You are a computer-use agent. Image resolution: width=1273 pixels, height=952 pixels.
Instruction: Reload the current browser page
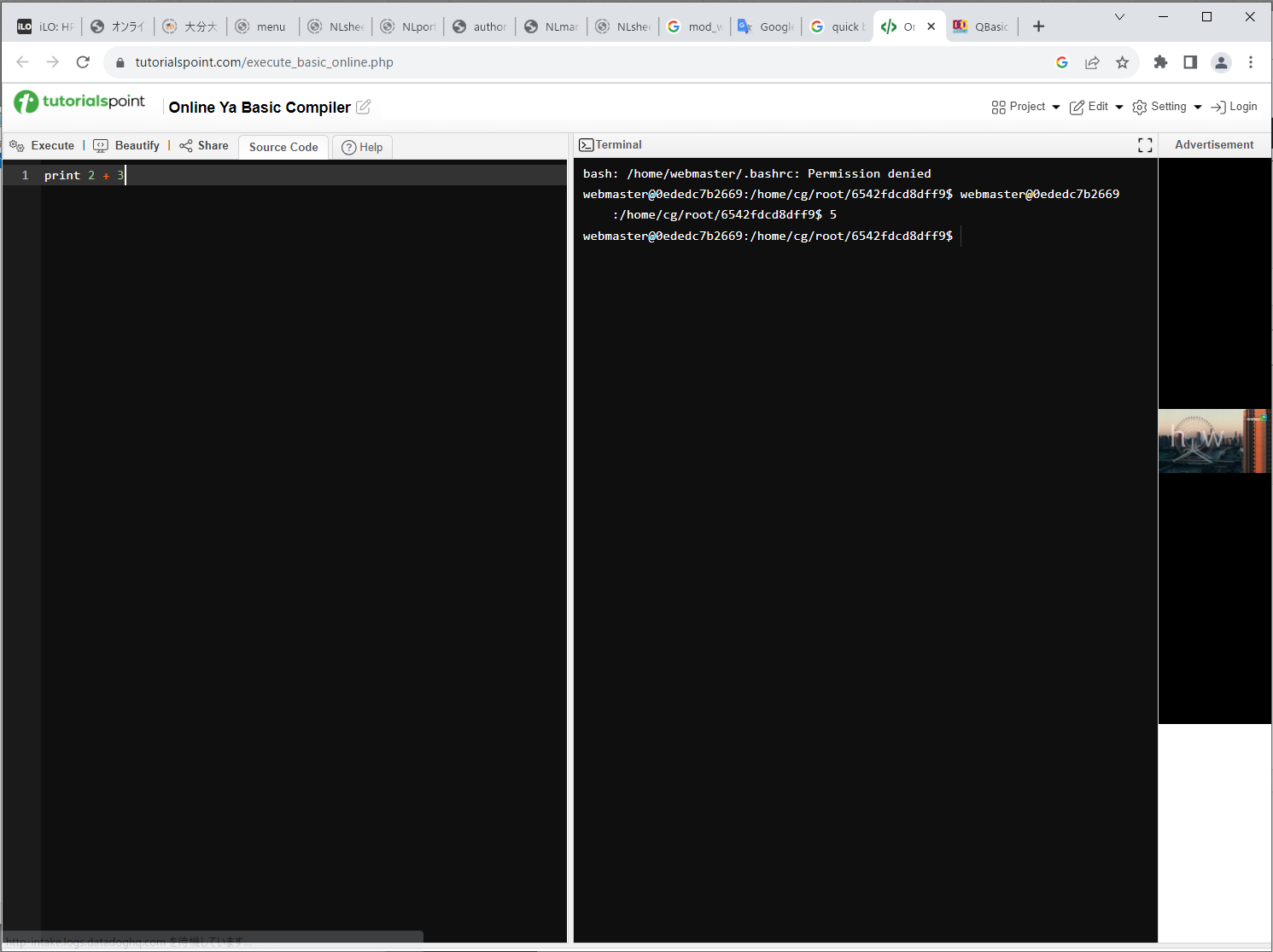coord(83,62)
